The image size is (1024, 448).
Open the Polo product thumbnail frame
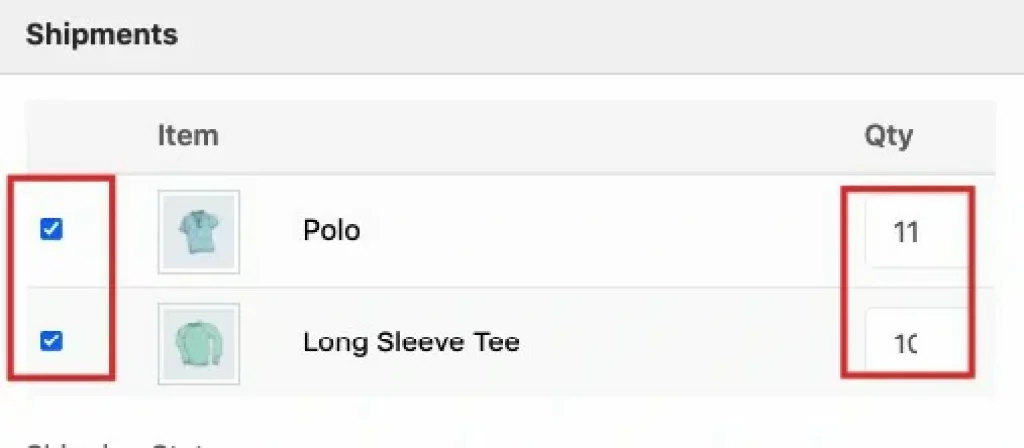point(199,232)
